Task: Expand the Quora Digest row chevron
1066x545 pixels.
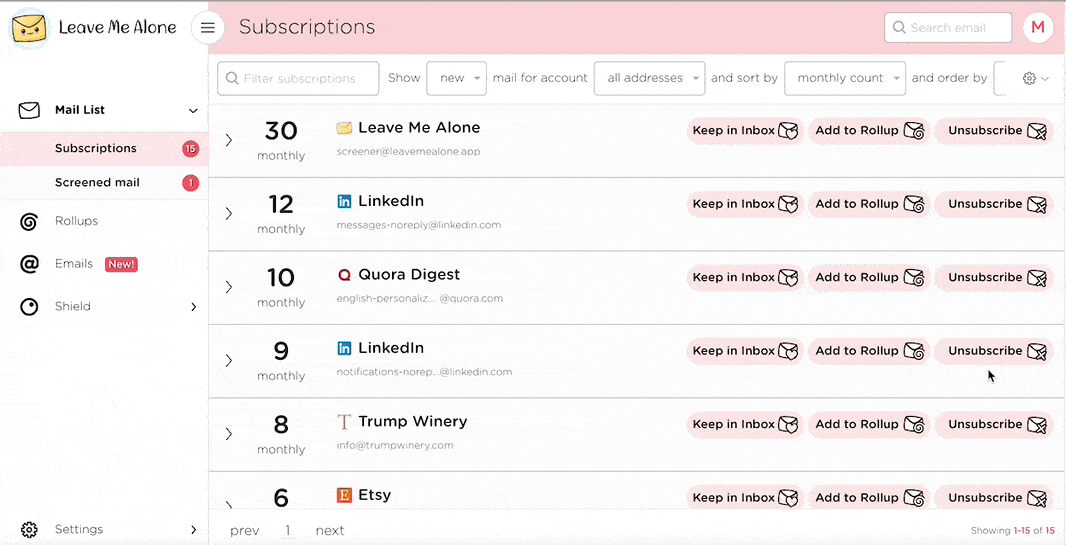Action: 229,287
